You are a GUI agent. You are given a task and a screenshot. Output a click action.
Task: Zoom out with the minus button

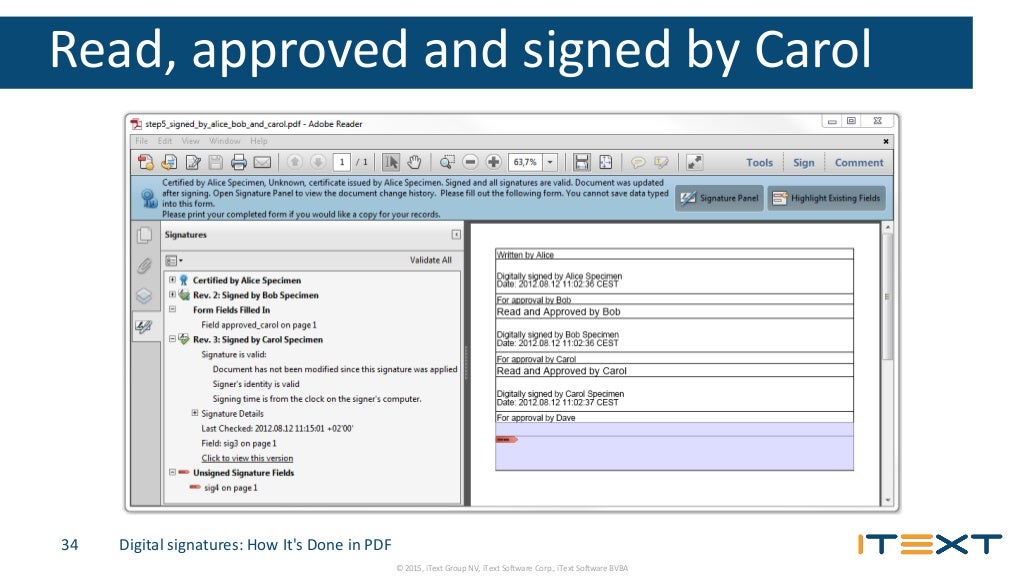[x=470, y=162]
